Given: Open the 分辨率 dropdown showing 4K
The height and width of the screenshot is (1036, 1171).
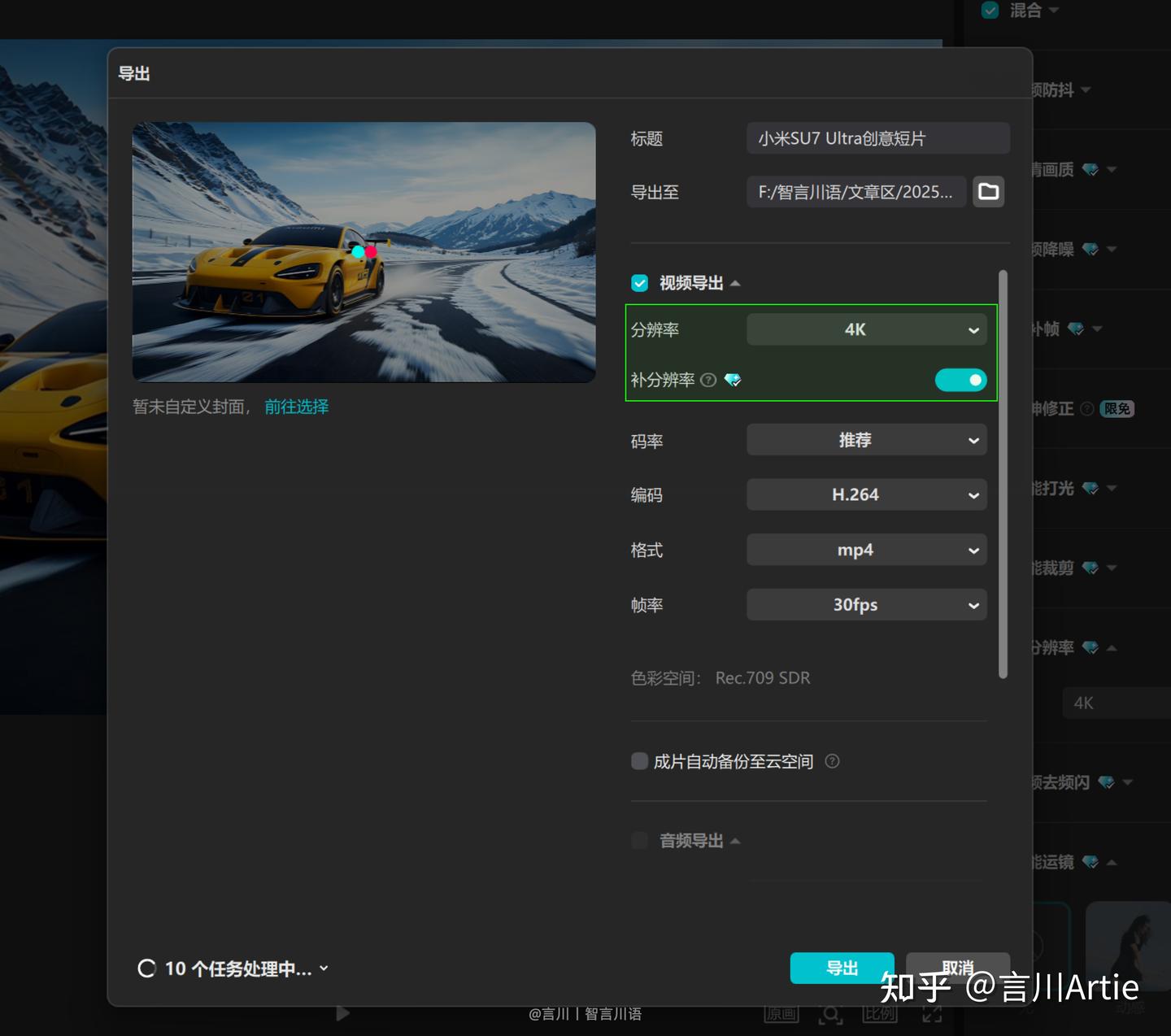Looking at the screenshot, I should pos(867,329).
